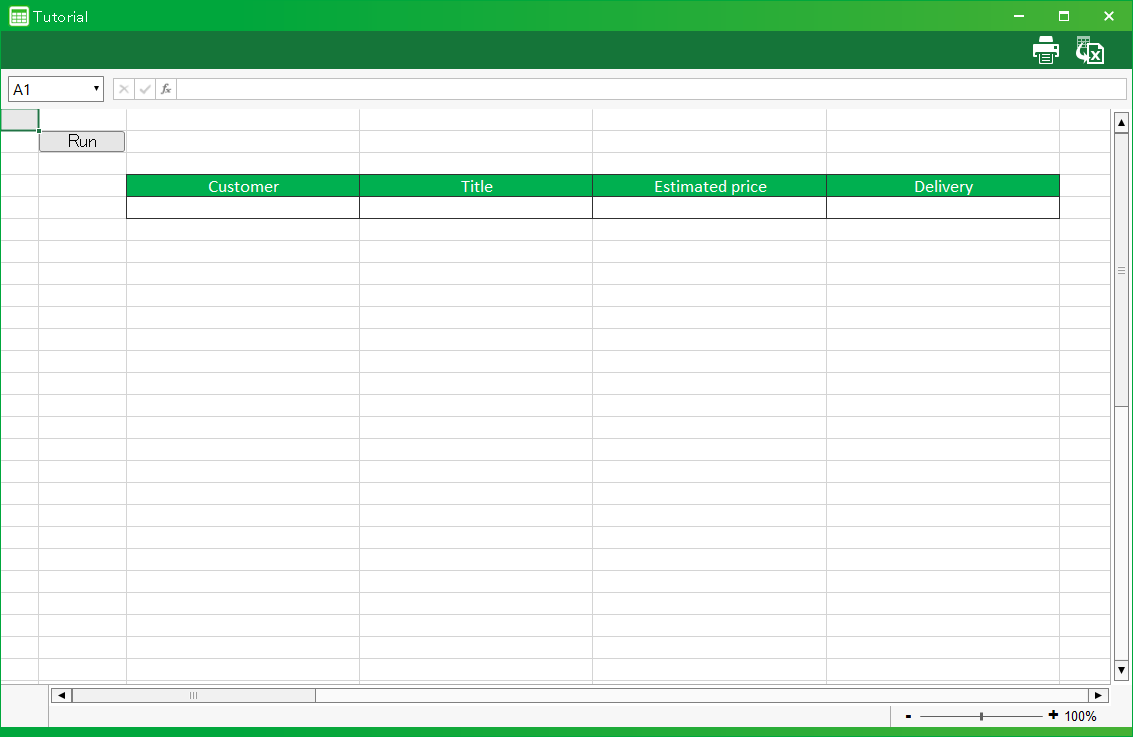Select the empty cell under Delivery
This screenshot has width=1133, height=737.
[942, 208]
